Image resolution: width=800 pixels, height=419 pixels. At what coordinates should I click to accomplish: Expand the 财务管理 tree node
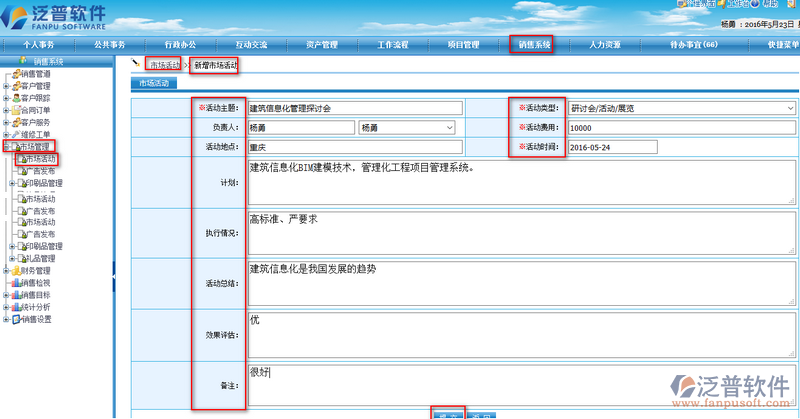point(6,270)
